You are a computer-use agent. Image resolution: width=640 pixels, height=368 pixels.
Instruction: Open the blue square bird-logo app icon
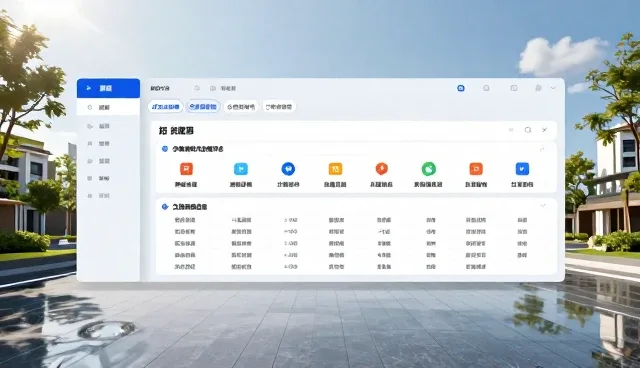[522, 169]
